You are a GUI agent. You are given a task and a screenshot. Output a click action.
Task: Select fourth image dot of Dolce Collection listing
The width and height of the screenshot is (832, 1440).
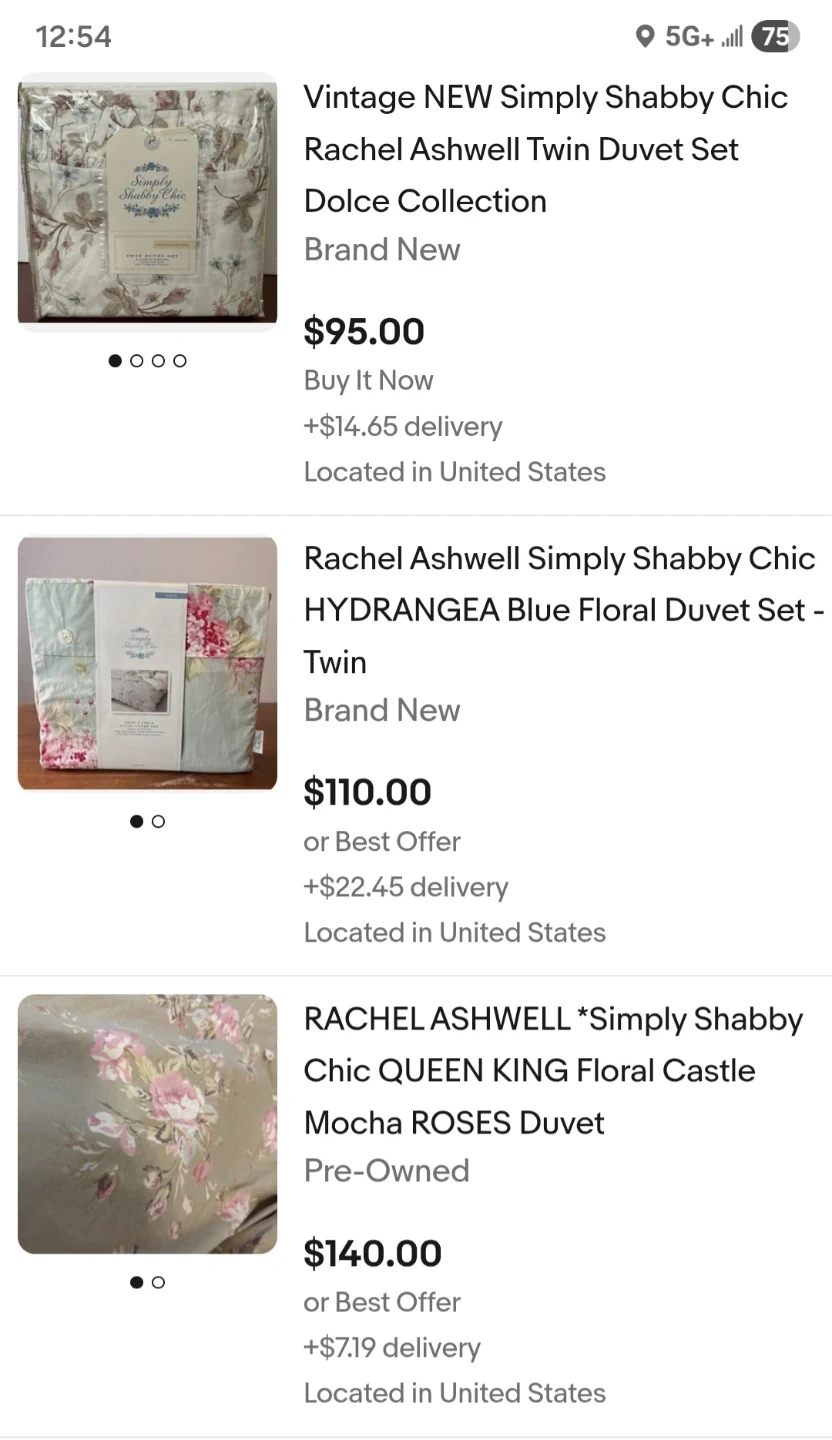pyautogui.click(x=180, y=361)
